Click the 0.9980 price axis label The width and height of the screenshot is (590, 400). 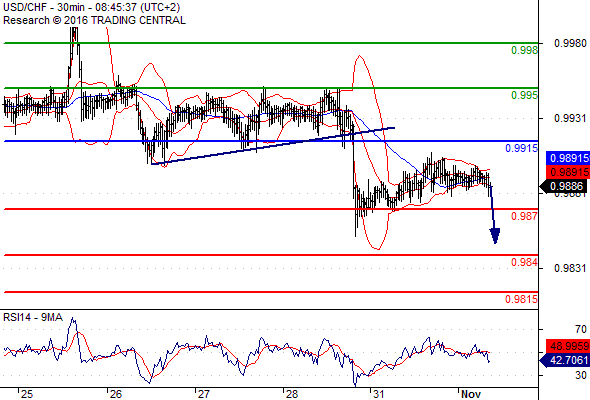tap(570, 43)
